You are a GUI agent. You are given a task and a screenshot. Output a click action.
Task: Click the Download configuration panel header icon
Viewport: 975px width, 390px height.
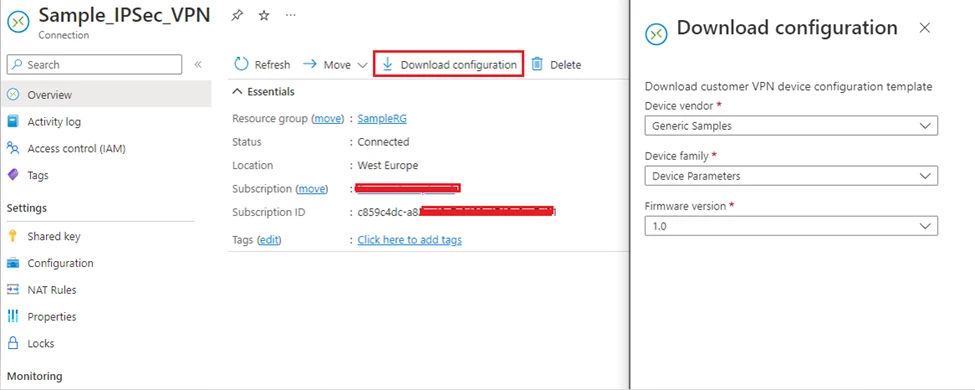click(657, 33)
